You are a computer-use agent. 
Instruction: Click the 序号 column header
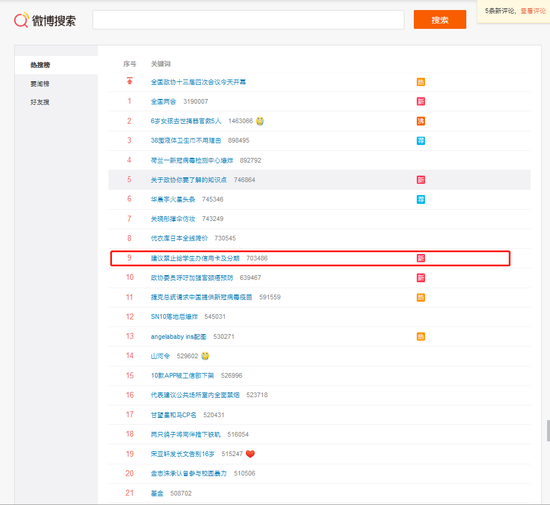coord(129,64)
